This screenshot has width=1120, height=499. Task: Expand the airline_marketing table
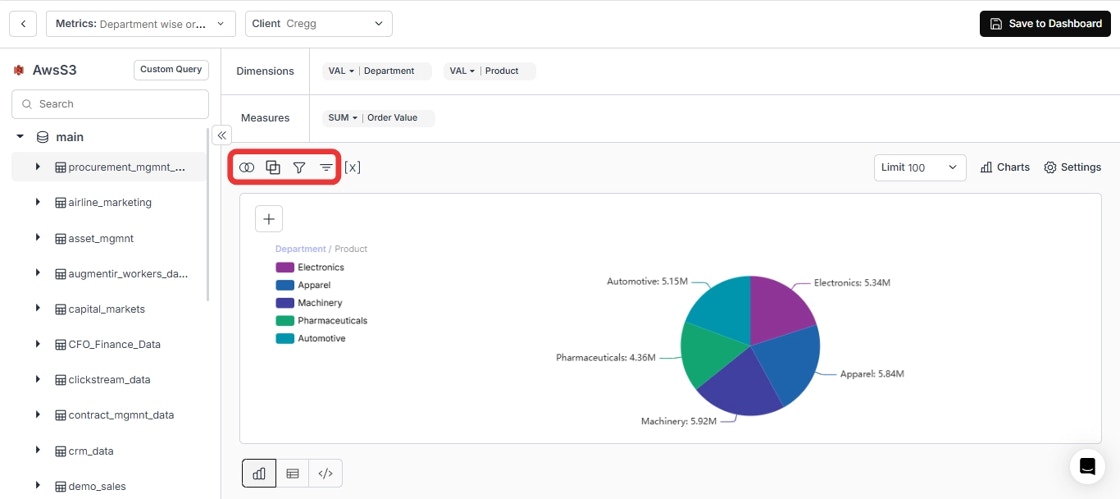pos(38,202)
